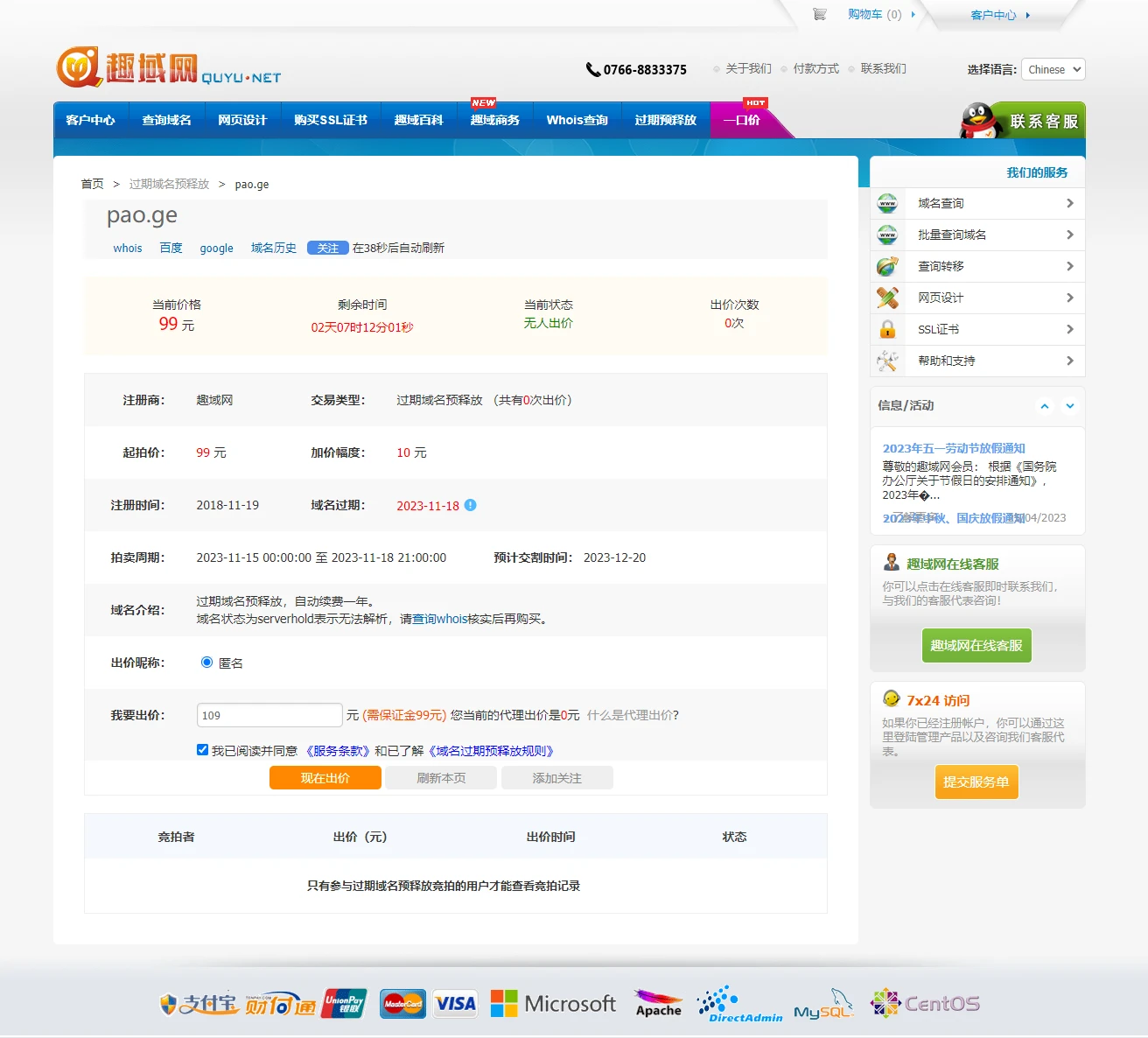Select the 匿名 radio button

[x=206, y=663]
